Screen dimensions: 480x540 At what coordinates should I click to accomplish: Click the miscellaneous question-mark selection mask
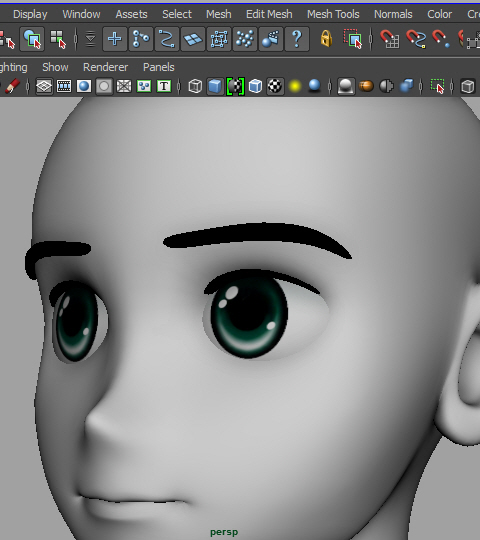tap(297, 39)
